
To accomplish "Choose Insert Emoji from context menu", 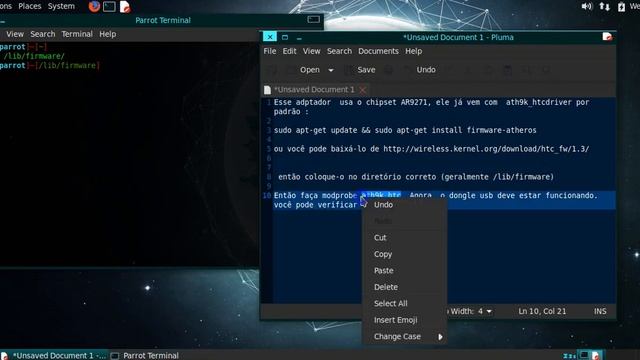I will [x=404, y=320].
